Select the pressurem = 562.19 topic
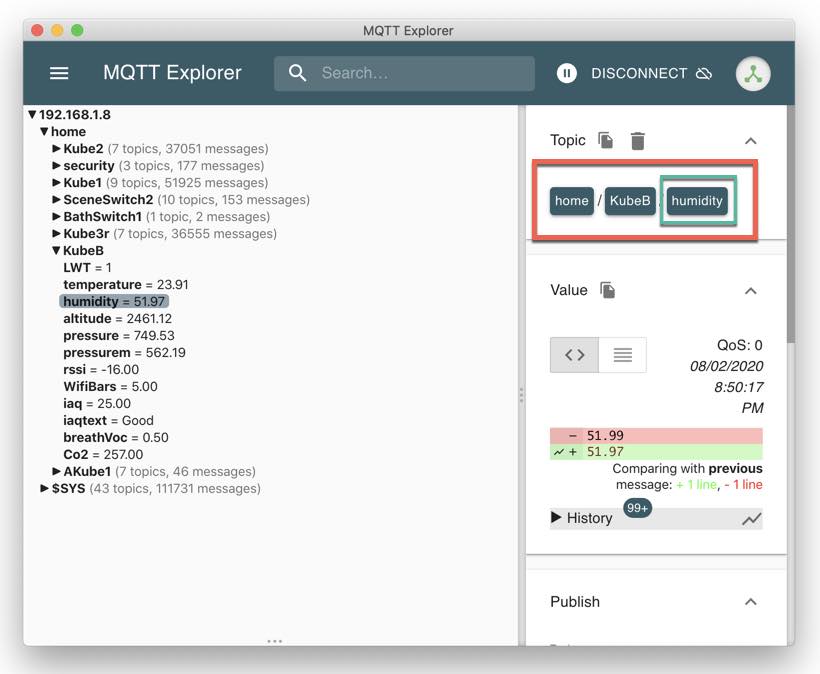Image resolution: width=820 pixels, height=674 pixels. [x=124, y=352]
